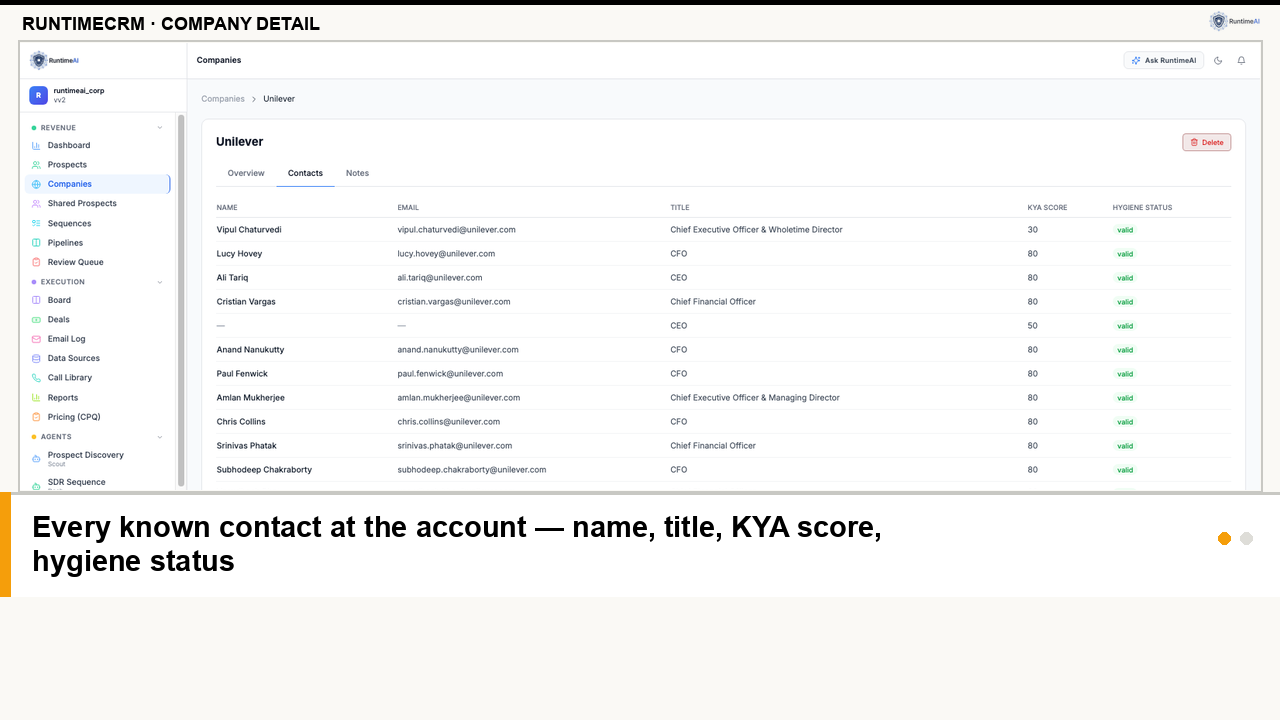Open the Pricing (CPQ) icon
Screen dimensions: 1280x720
click(x=37, y=417)
